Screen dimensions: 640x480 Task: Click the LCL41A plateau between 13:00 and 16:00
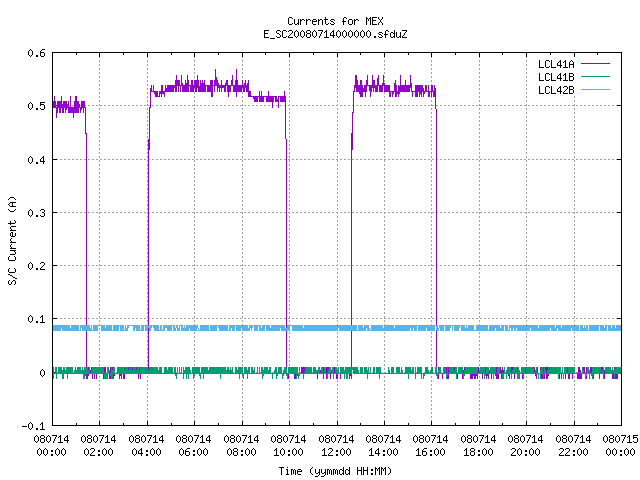point(395,89)
